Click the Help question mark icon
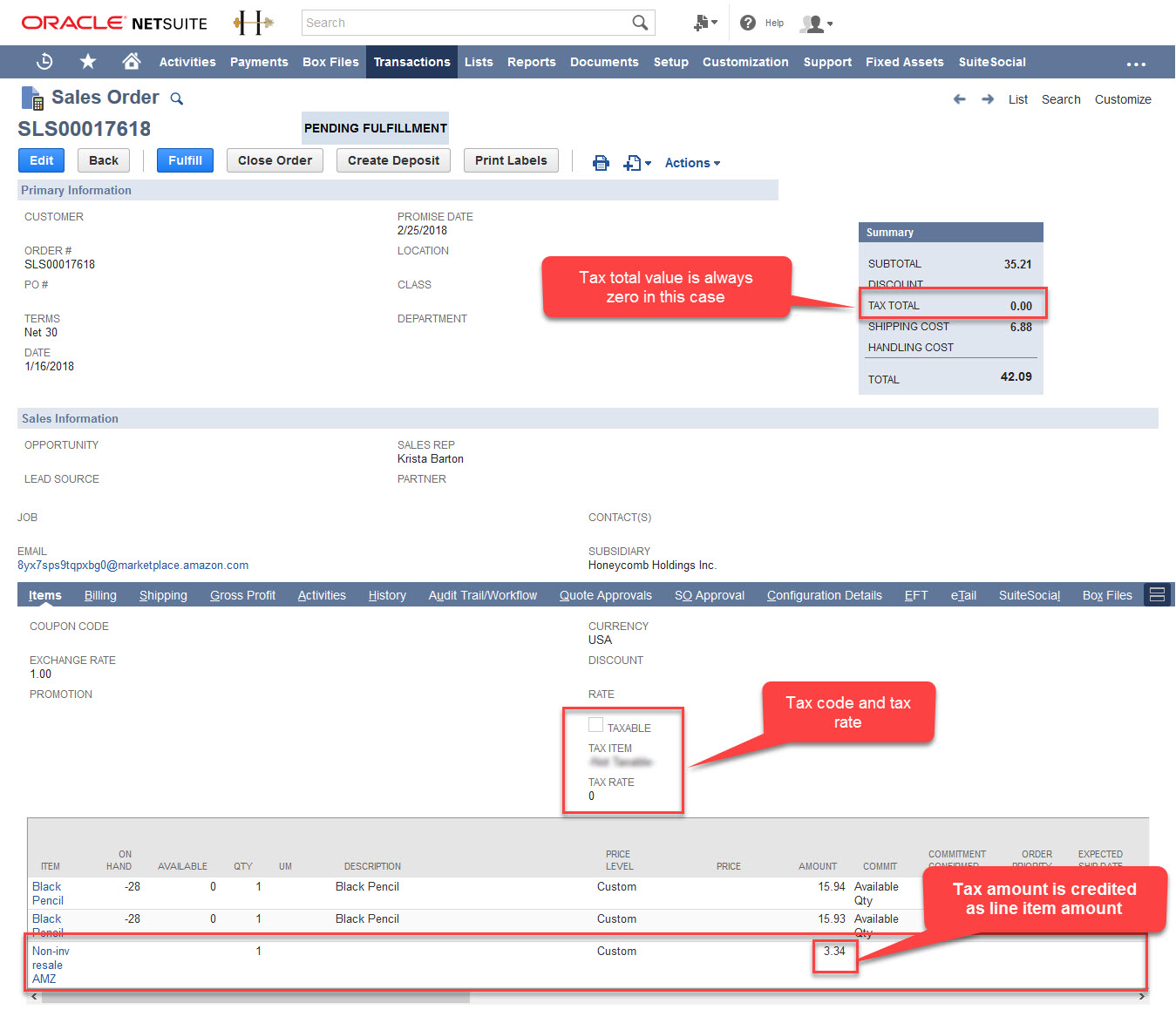 748,23
